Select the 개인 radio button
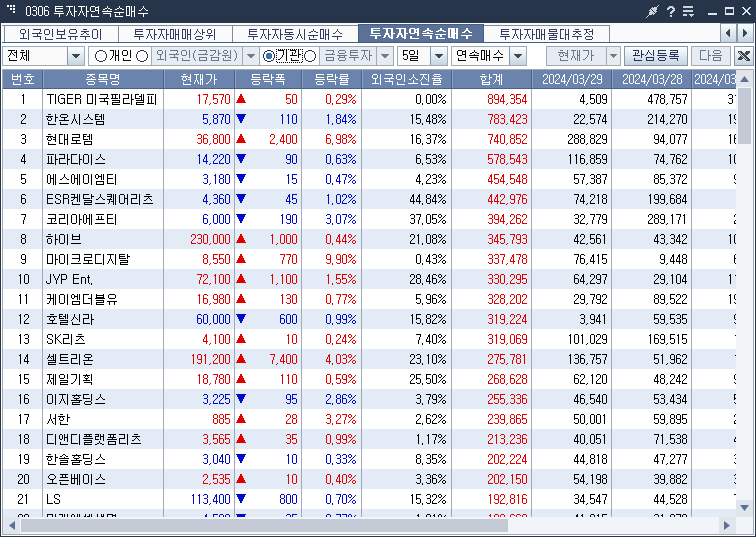The width and height of the screenshot is (756, 537). pos(100,56)
